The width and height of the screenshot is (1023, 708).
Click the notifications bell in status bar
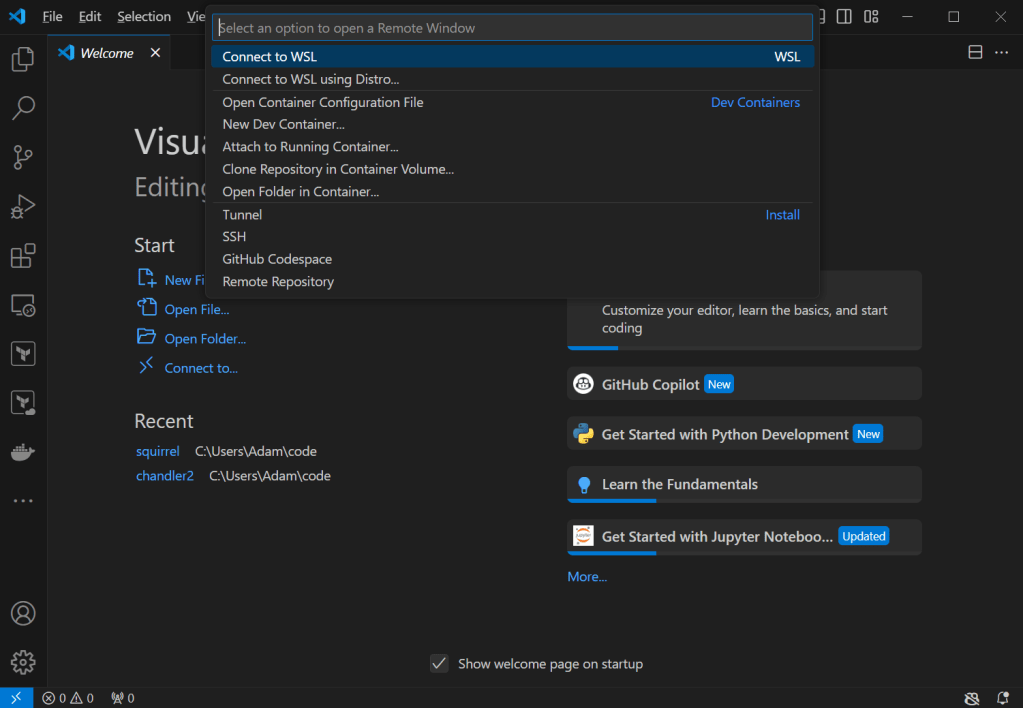tap(1002, 698)
